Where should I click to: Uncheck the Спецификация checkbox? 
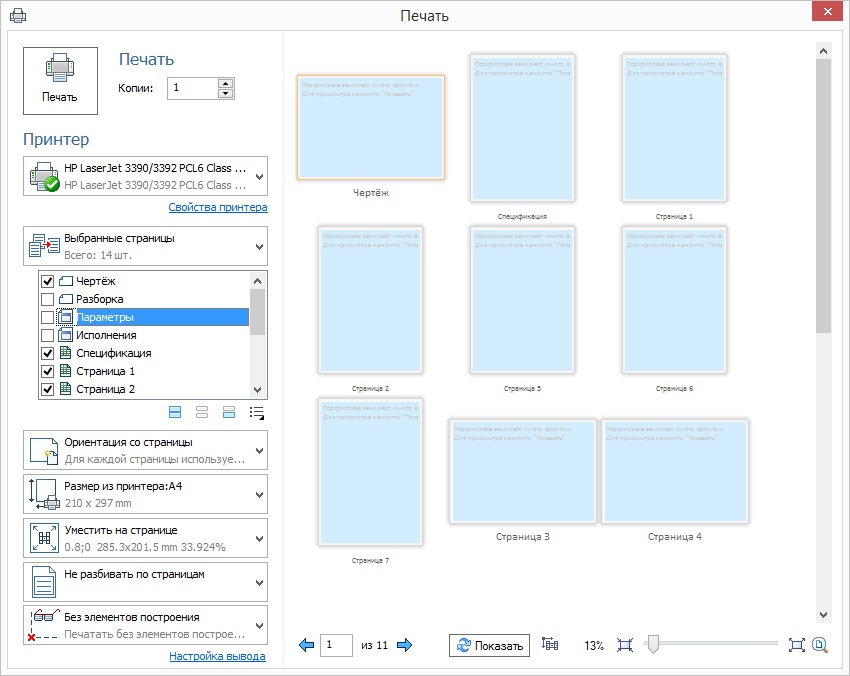[x=47, y=354]
